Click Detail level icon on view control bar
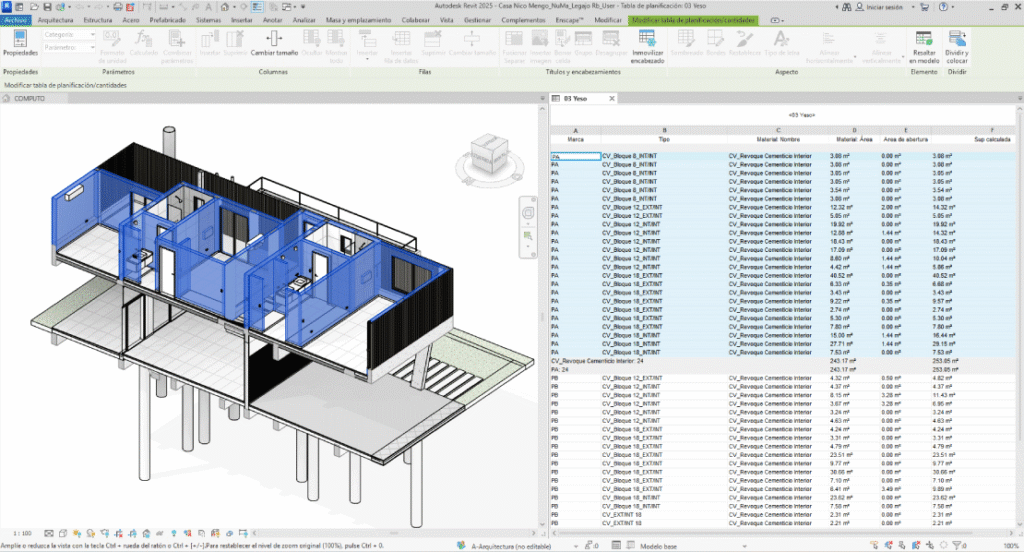This screenshot has height=552, width=1024. (49, 534)
